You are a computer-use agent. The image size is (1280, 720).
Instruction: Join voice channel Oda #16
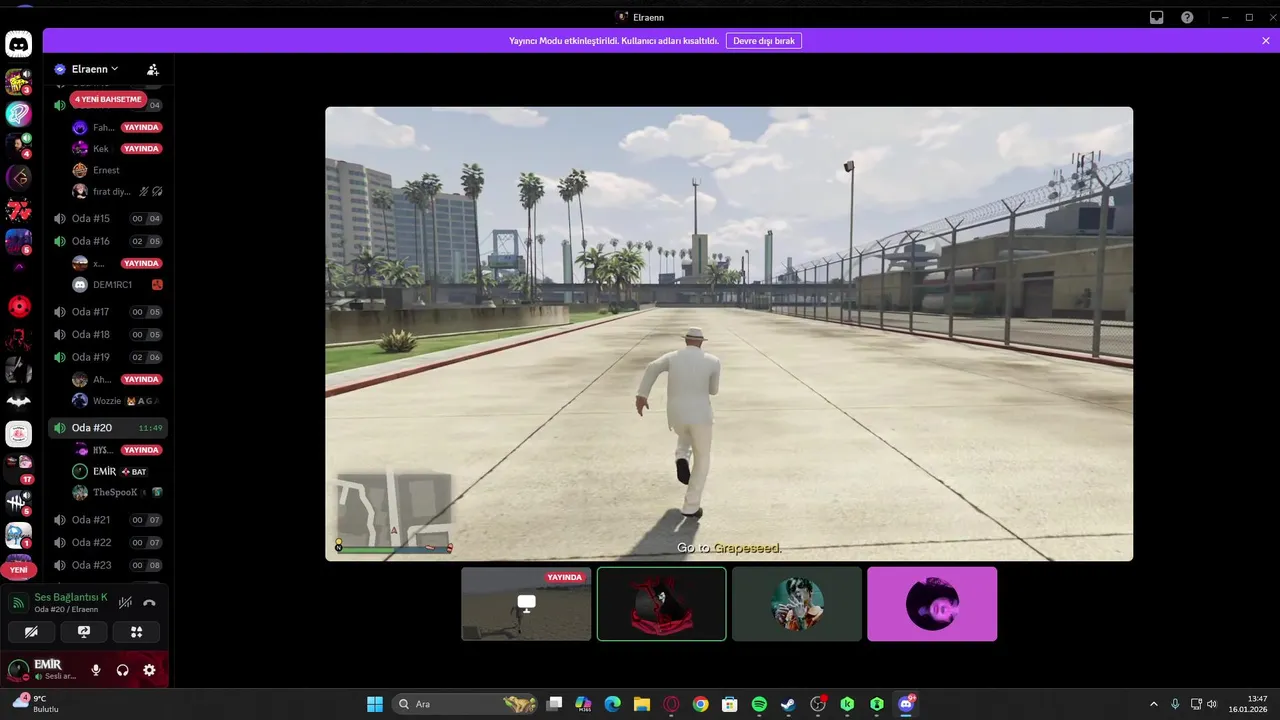tap(108, 241)
